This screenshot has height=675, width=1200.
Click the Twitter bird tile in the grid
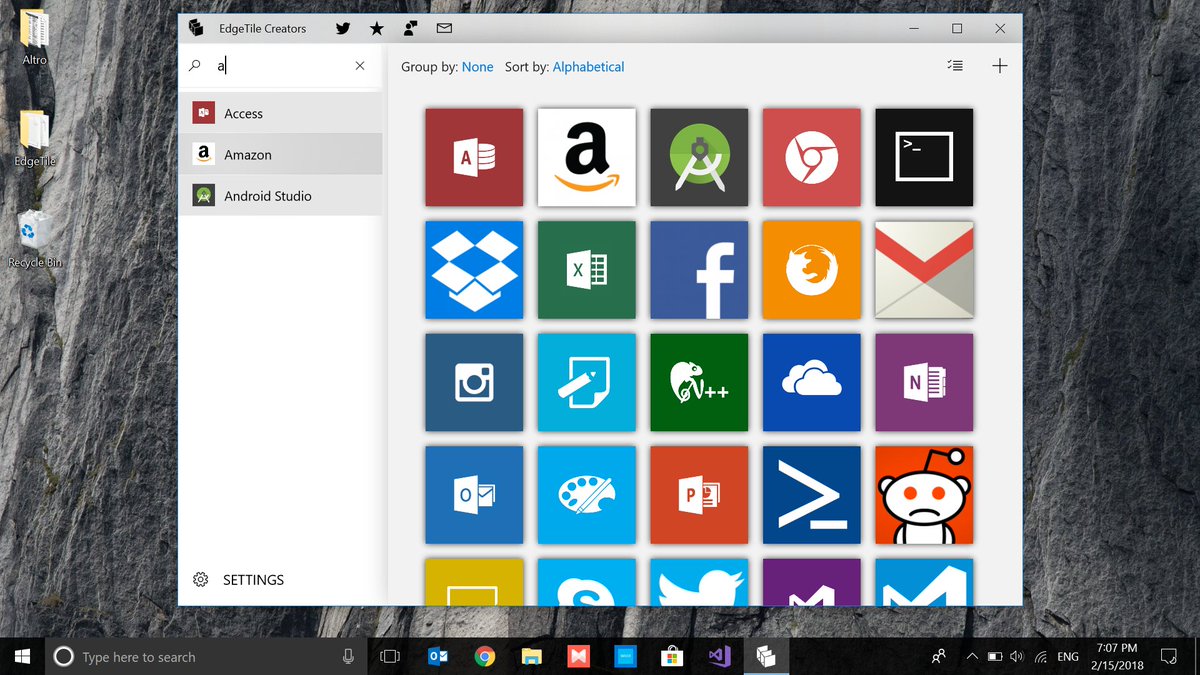pos(699,582)
